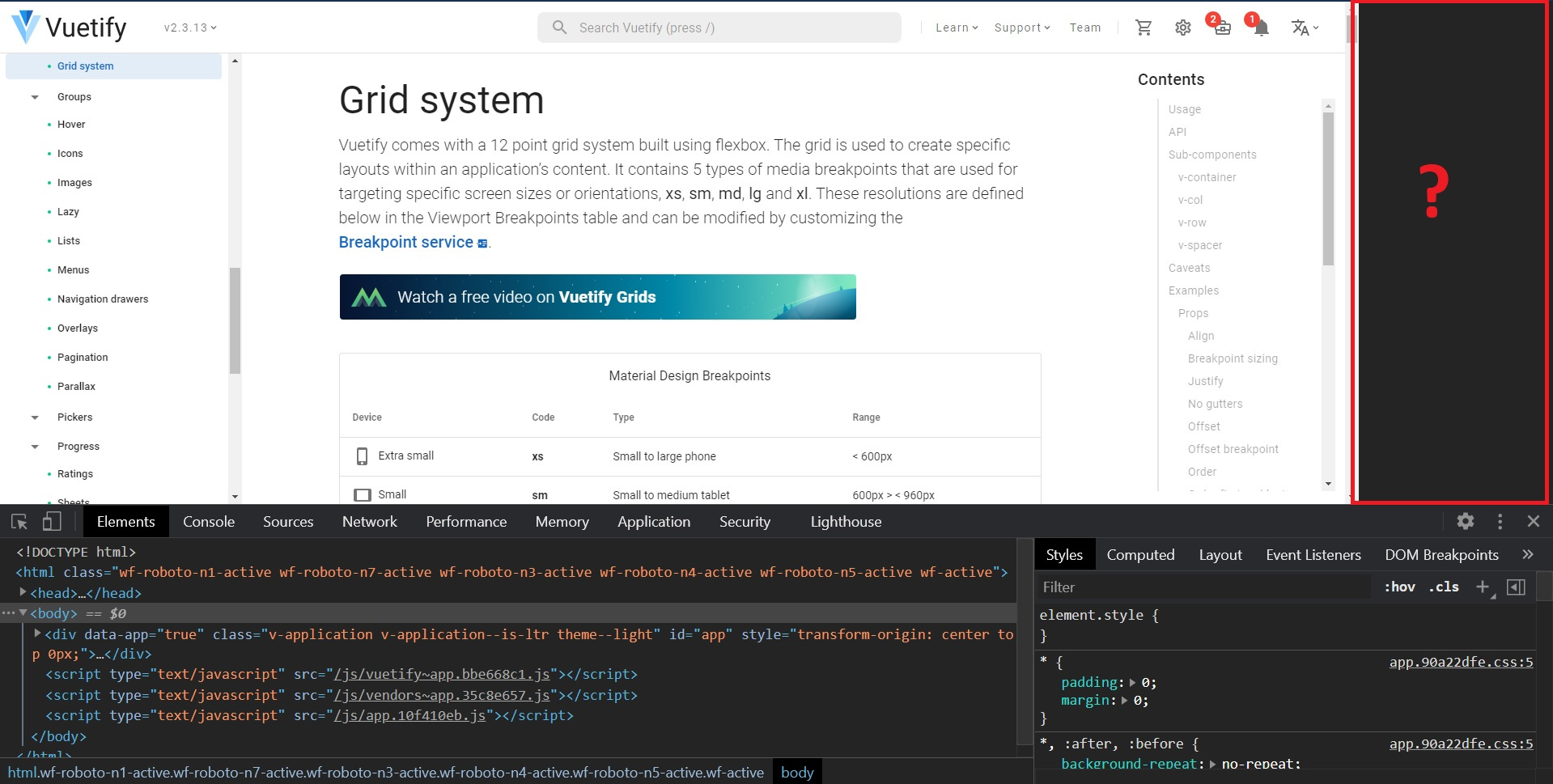1553x784 pixels.
Task: Open the version v2.3.13 dropdown
Action: (x=190, y=28)
